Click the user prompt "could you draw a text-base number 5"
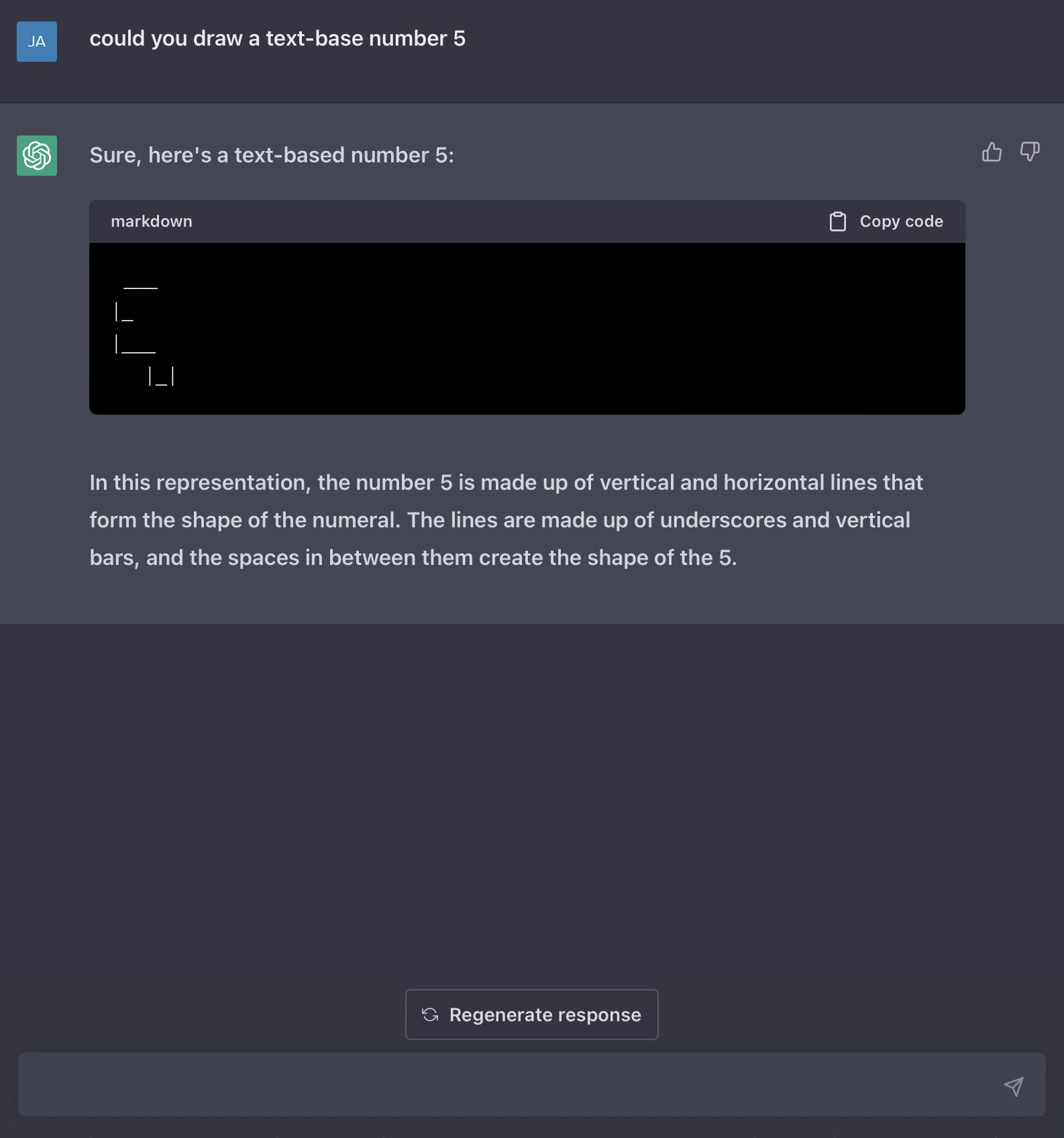 [x=277, y=39]
